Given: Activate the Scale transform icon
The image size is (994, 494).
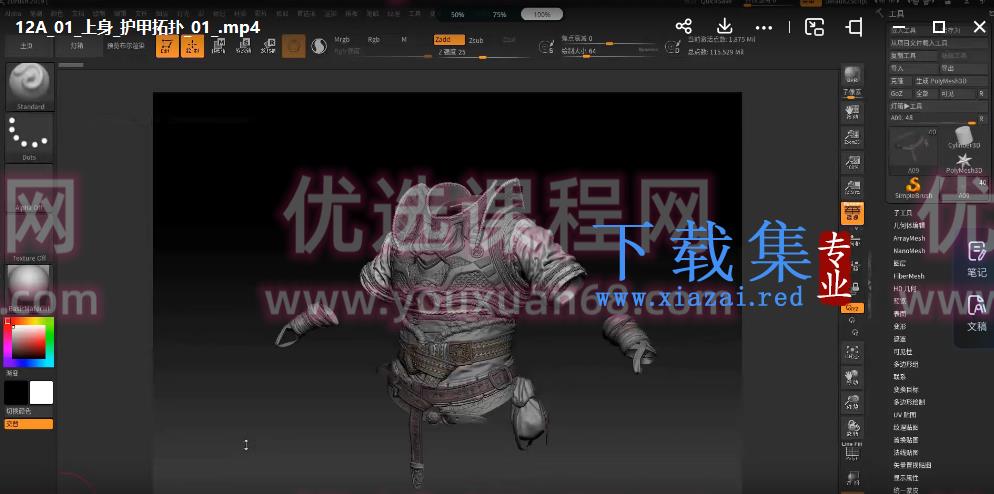Looking at the screenshot, I should 243,46.
